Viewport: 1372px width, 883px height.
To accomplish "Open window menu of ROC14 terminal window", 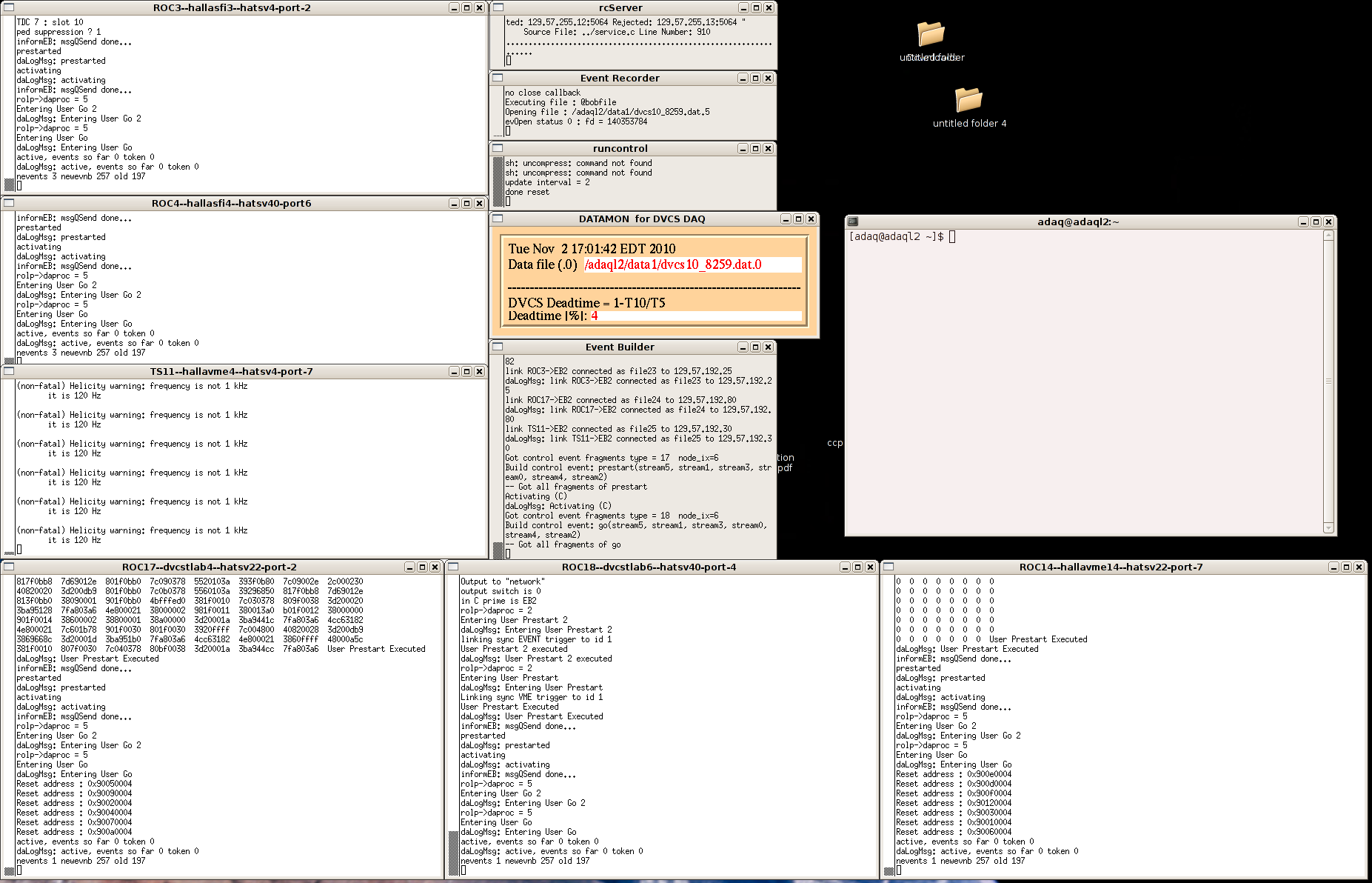I will (889, 567).
